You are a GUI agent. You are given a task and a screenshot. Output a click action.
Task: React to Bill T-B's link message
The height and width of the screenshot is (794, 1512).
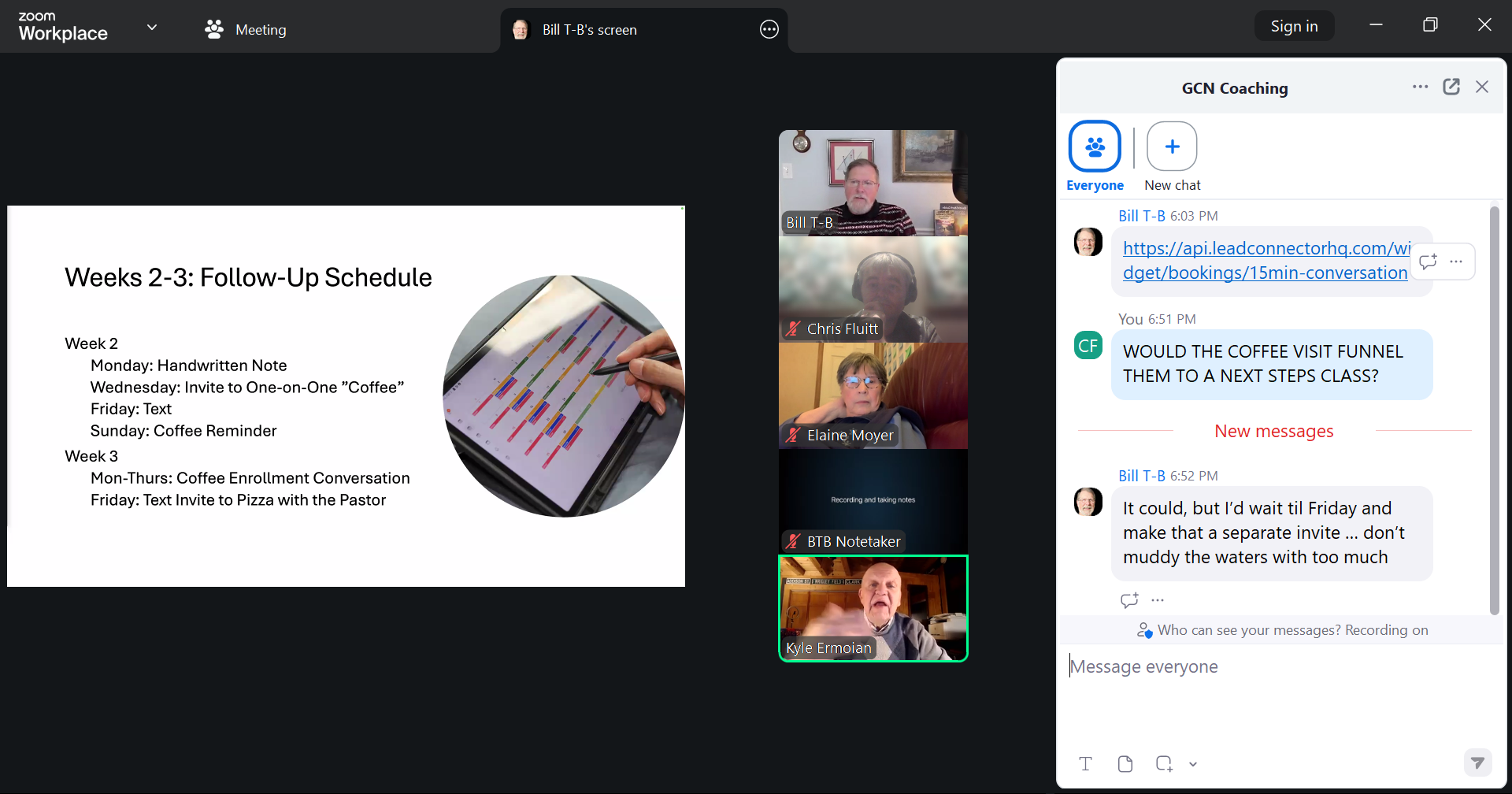tap(1428, 262)
